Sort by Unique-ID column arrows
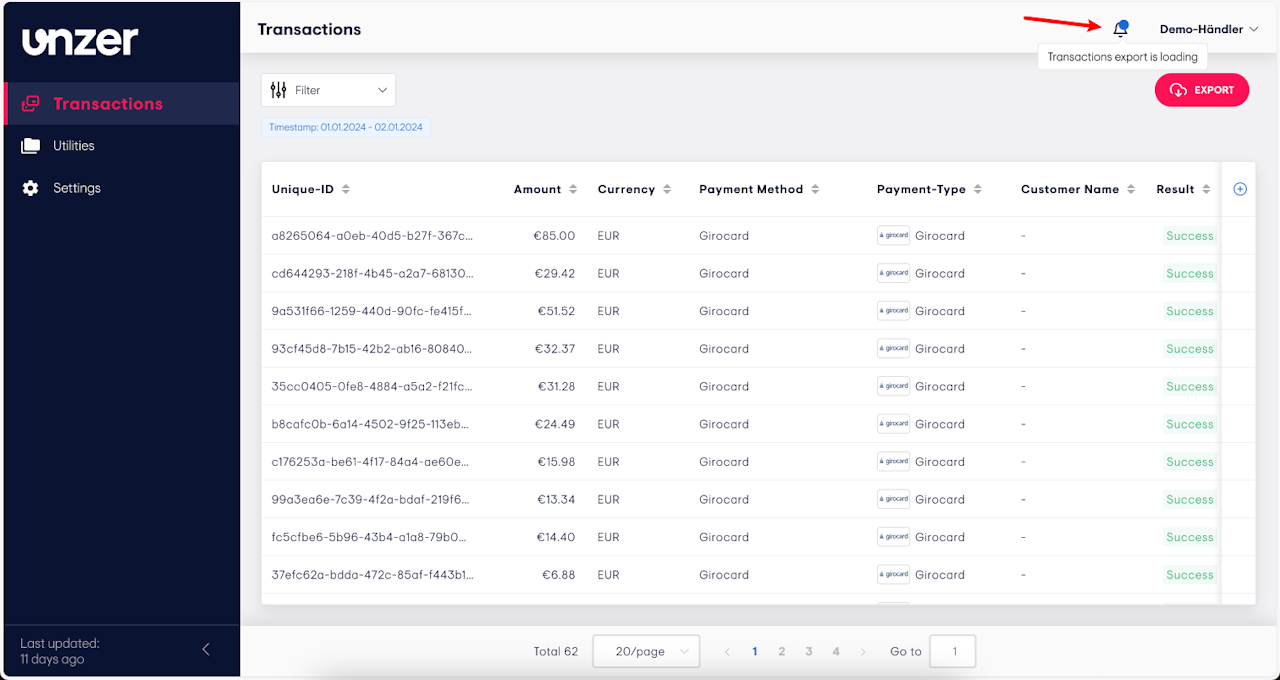Screen dimensions: 1280x680 [x=346, y=189]
